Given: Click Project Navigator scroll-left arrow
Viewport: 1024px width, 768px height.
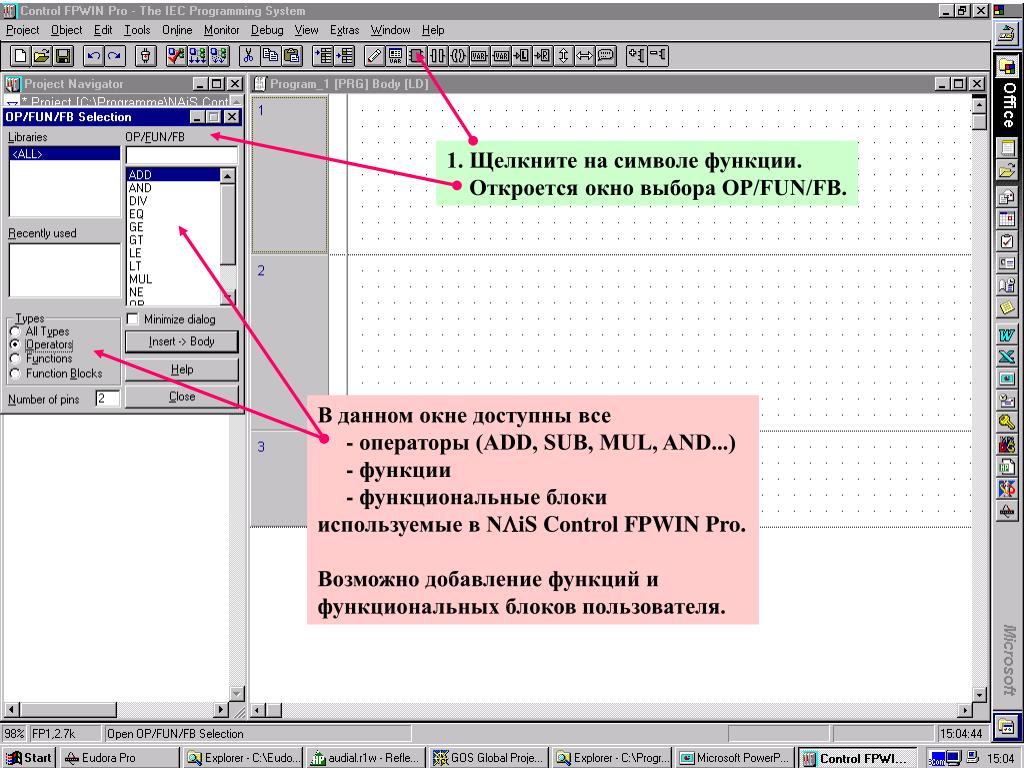Looking at the screenshot, I should (x=11, y=710).
